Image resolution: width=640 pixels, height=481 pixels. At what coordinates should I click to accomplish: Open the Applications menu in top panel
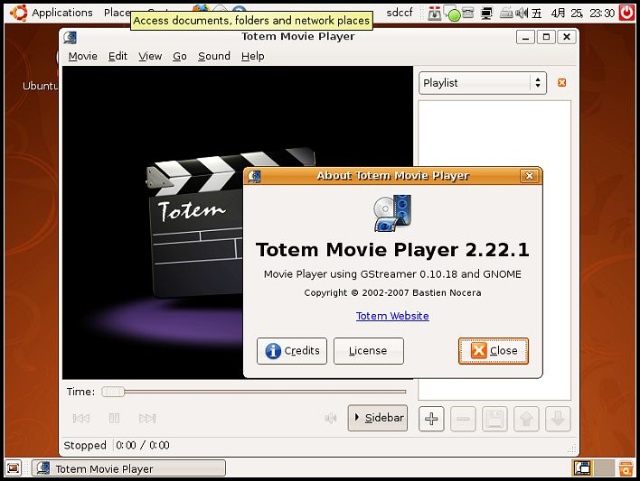click(x=62, y=13)
